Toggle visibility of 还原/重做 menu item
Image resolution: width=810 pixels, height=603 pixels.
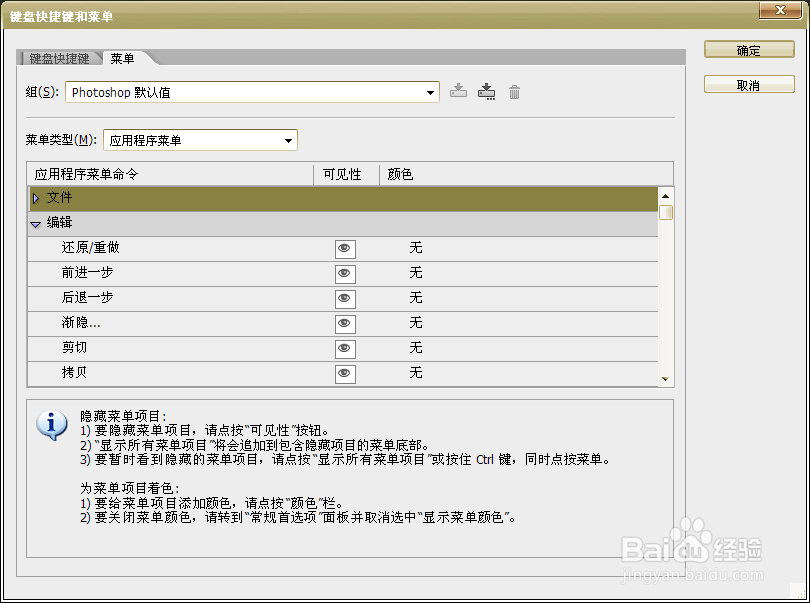pyautogui.click(x=344, y=248)
